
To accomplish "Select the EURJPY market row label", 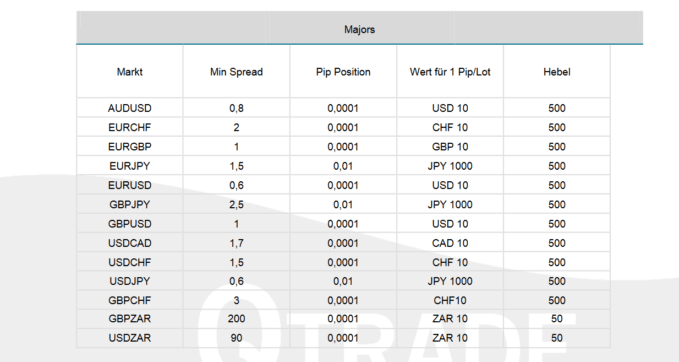I will coord(129,166).
